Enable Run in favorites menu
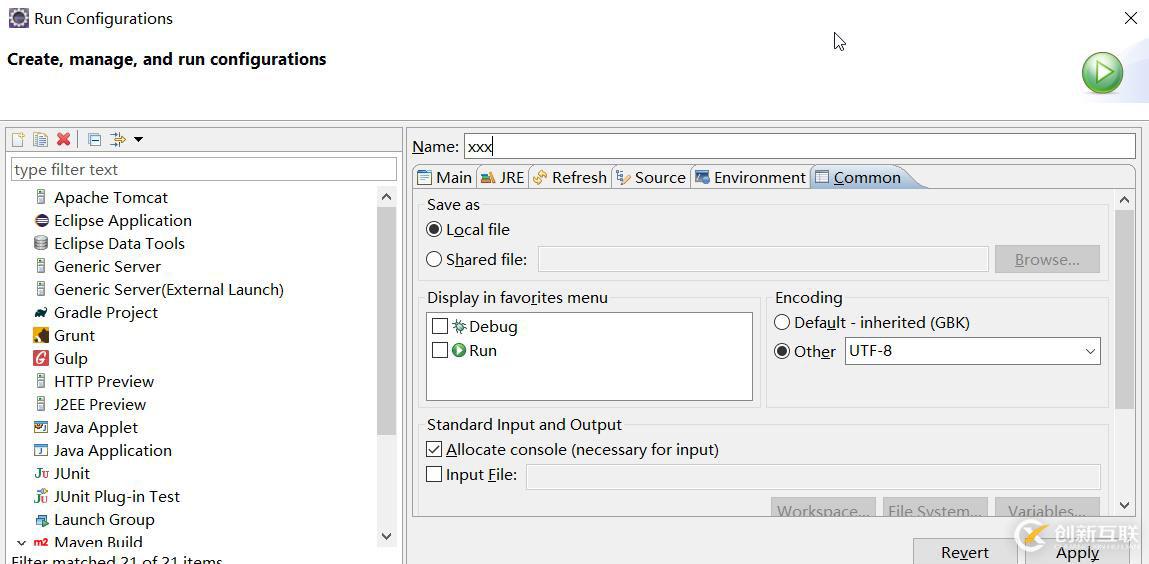The height and width of the screenshot is (564, 1149). (x=440, y=350)
